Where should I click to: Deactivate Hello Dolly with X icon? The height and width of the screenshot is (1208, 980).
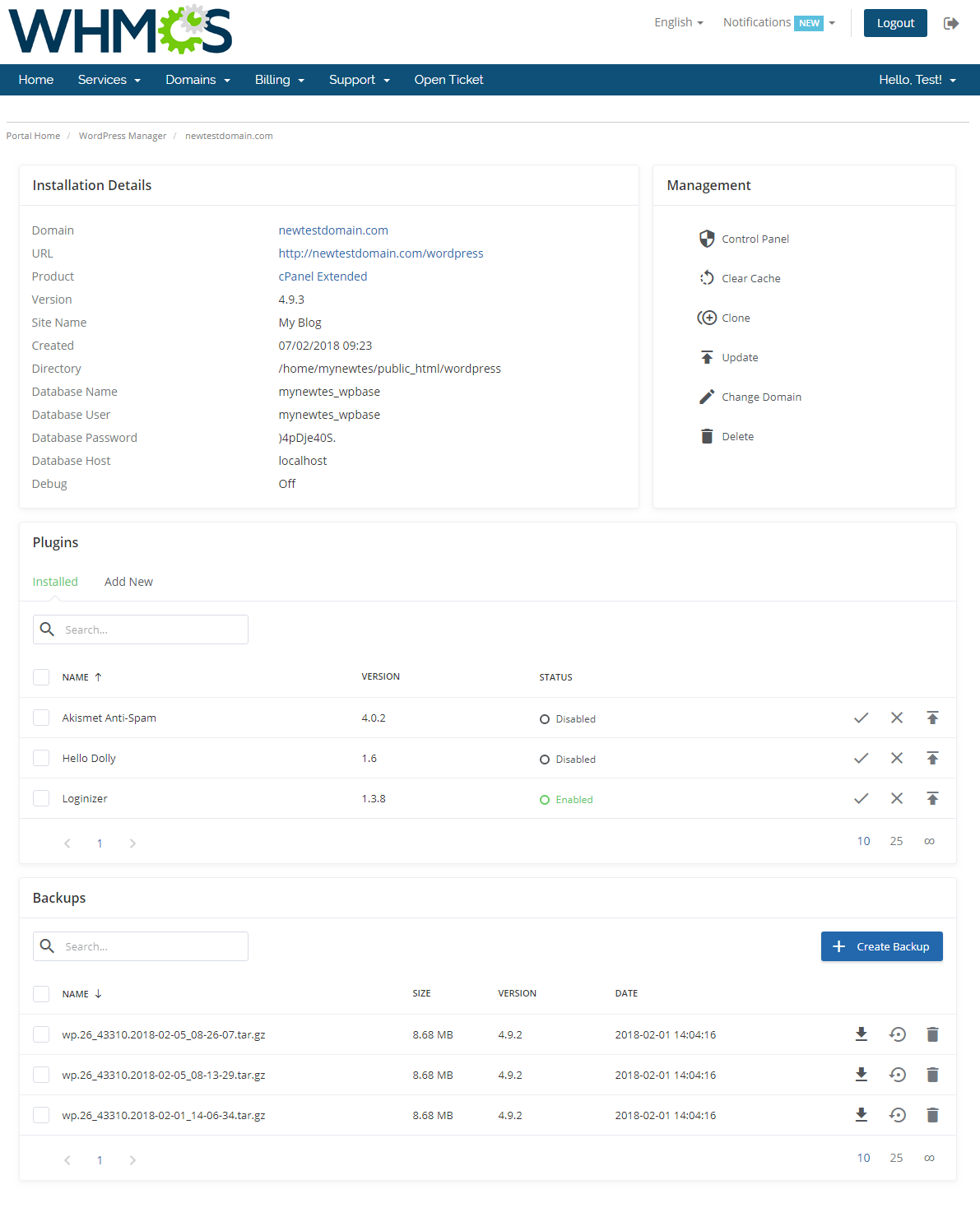click(897, 758)
